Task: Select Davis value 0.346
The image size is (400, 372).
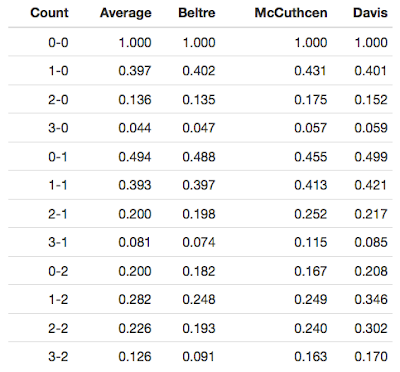Action: tap(371, 299)
